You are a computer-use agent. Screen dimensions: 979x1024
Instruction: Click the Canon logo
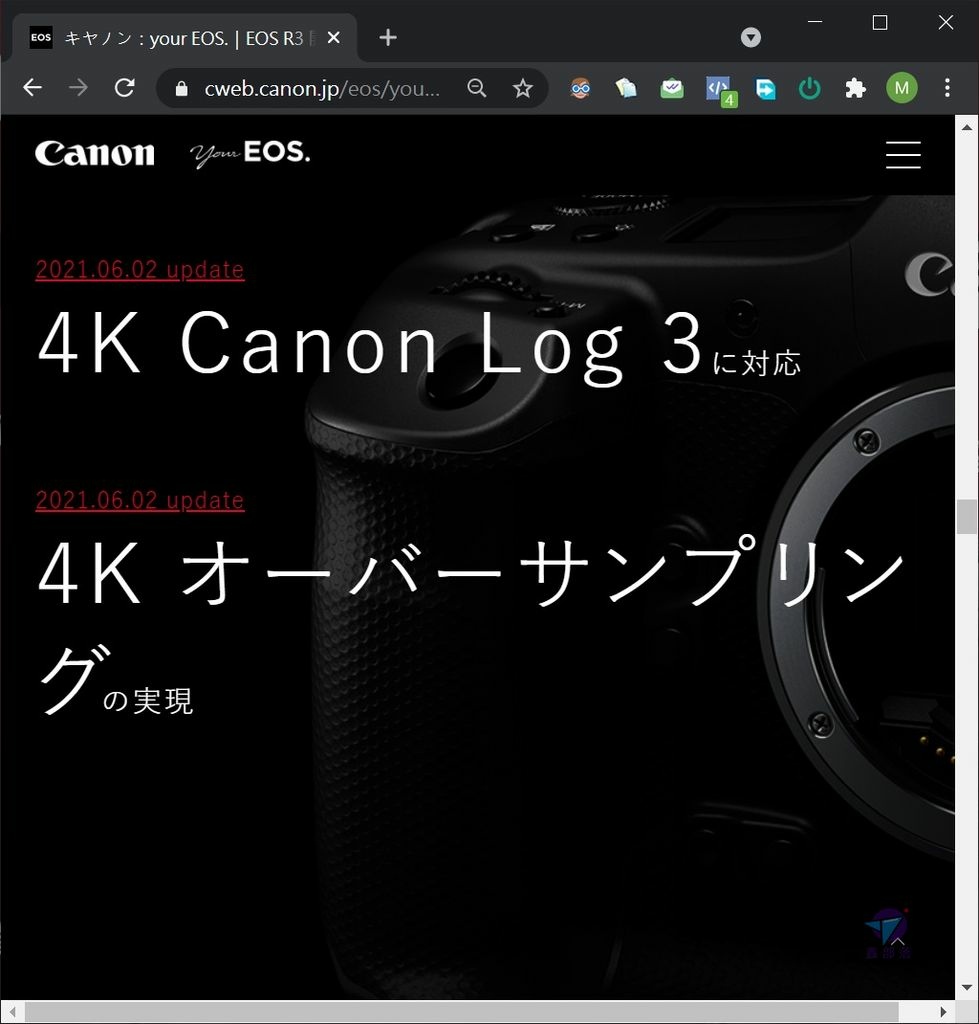pos(95,153)
